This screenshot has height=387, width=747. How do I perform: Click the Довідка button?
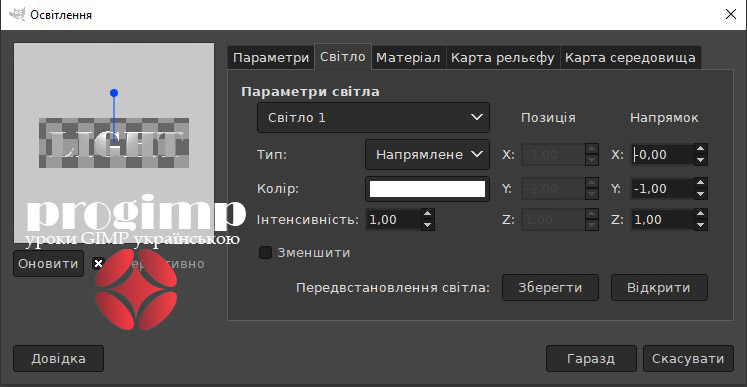(x=58, y=358)
